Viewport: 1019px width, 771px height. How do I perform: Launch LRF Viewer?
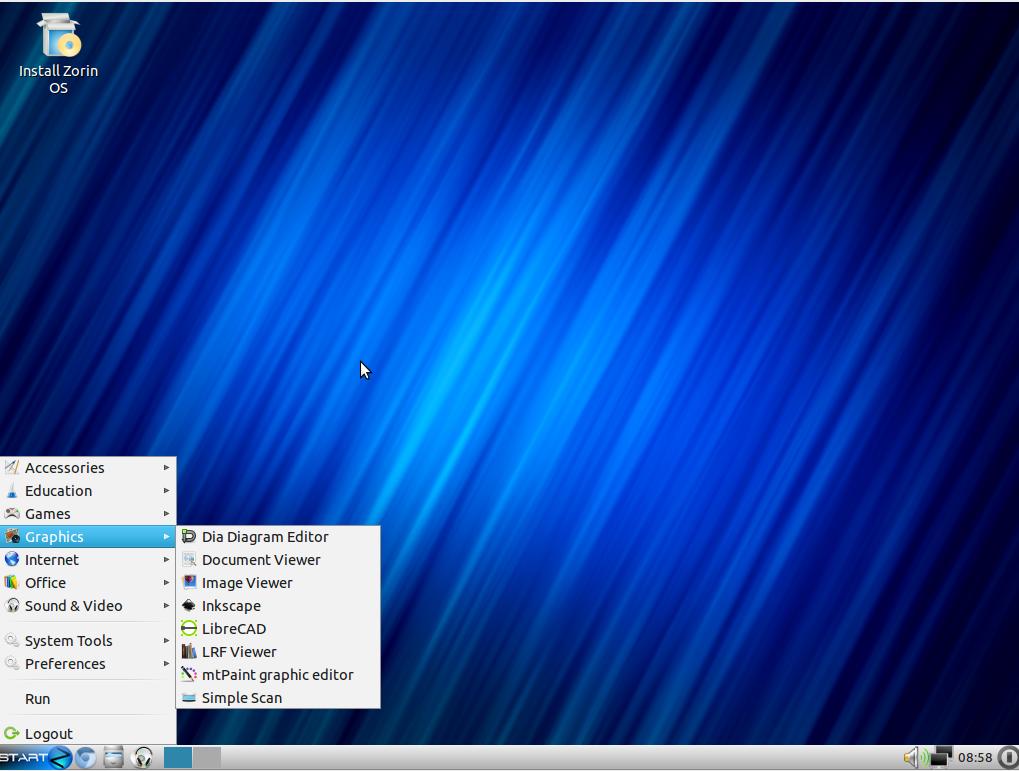coord(239,652)
